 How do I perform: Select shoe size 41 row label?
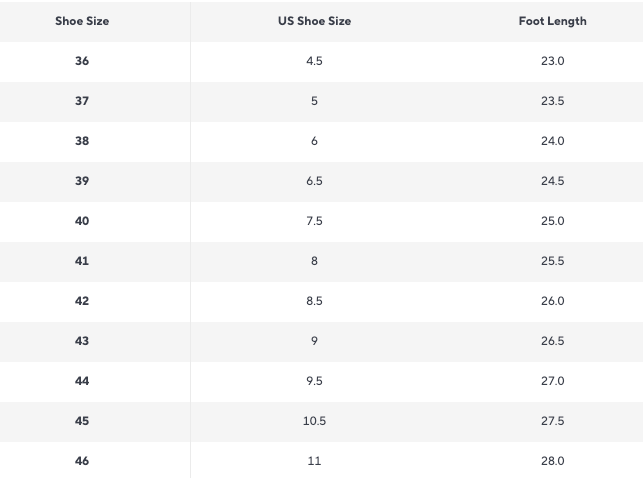pos(82,261)
